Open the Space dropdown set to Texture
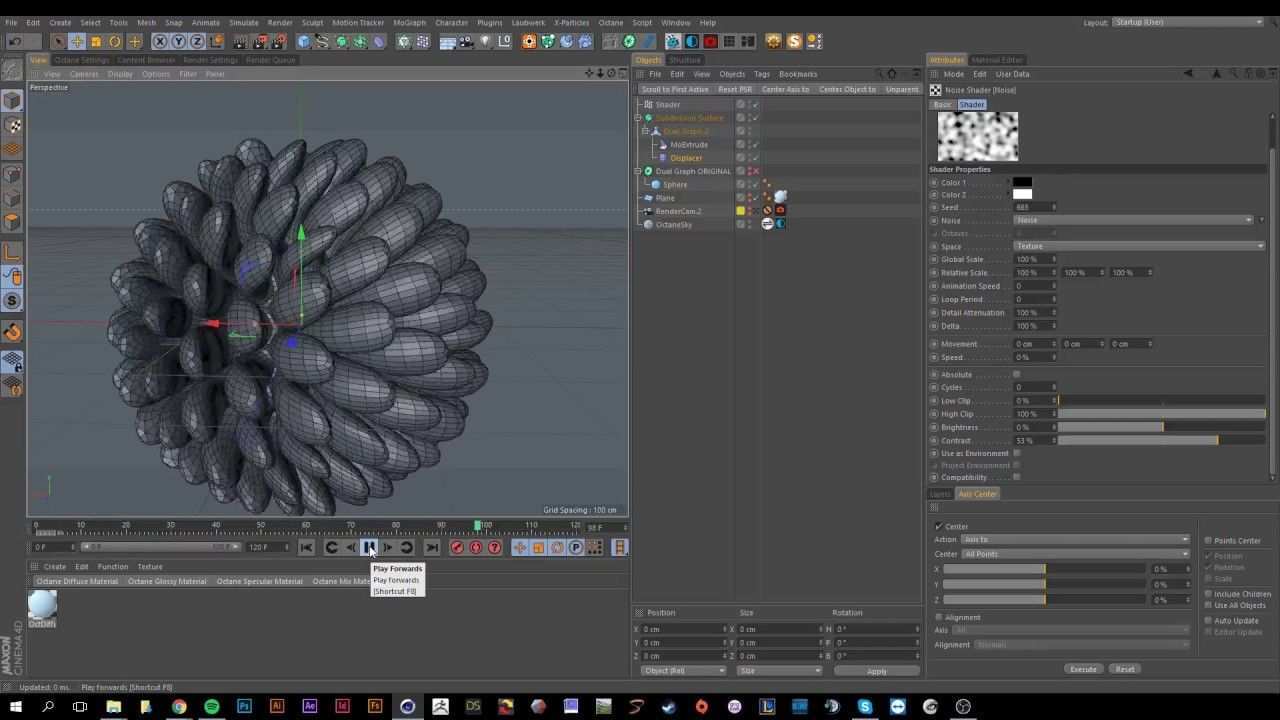This screenshot has width=1280, height=720. [1139, 246]
